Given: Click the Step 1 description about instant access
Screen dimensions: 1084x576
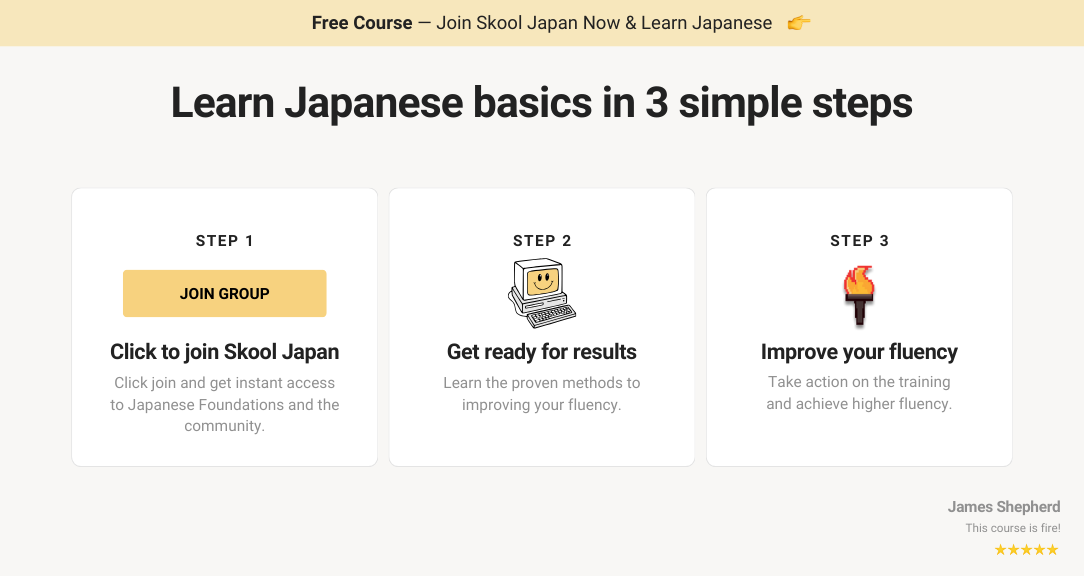Looking at the screenshot, I should click(x=225, y=405).
